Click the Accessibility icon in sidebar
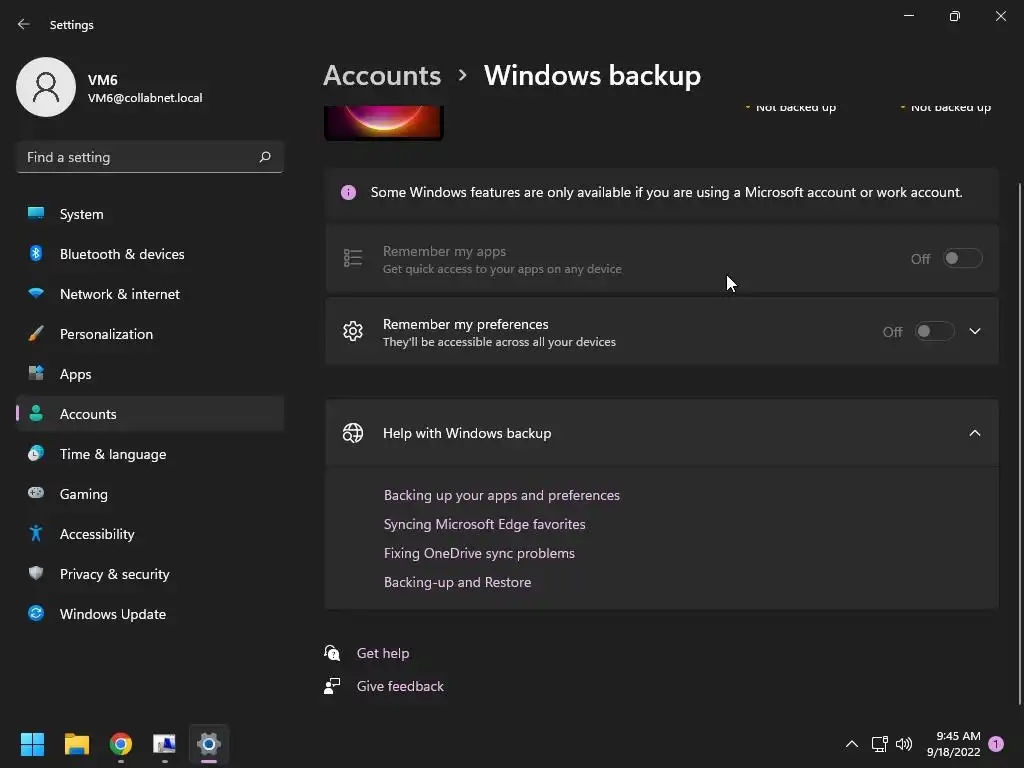1024x768 pixels. pos(36,534)
